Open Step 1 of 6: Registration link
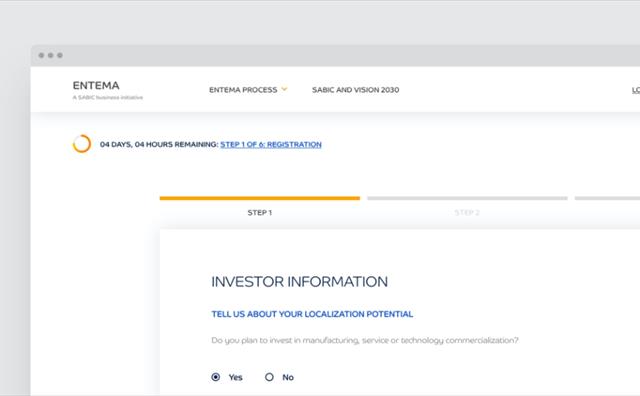This screenshot has width=640, height=396. coord(271,145)
